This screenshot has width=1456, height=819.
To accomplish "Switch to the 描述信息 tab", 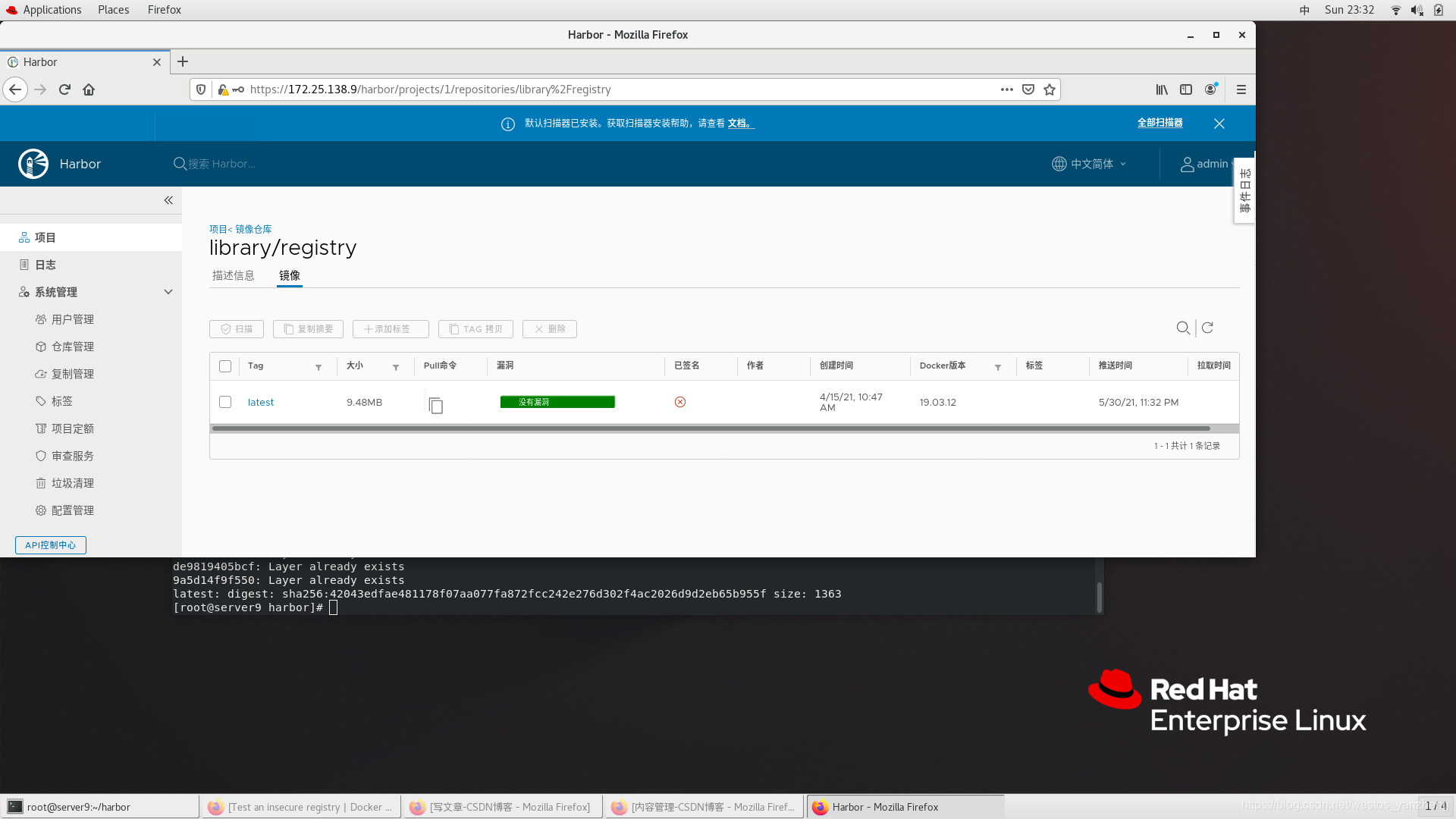I will (x=234, y=275).
